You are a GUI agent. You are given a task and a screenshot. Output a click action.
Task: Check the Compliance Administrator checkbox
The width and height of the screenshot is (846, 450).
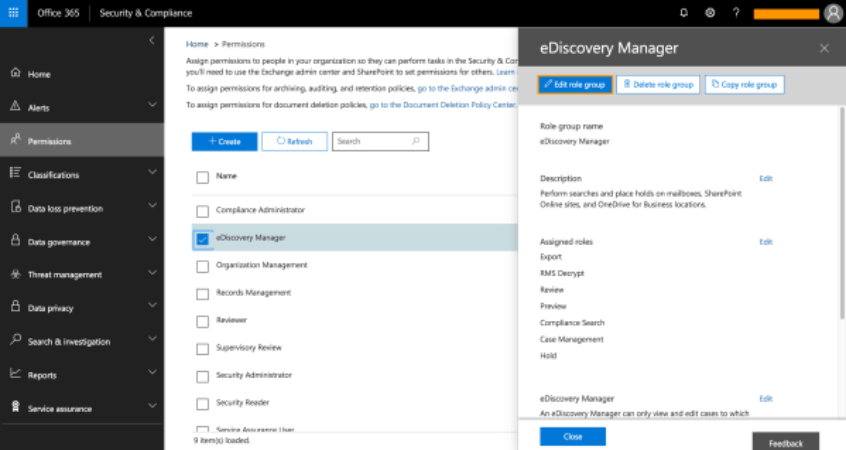pos(203,211)
